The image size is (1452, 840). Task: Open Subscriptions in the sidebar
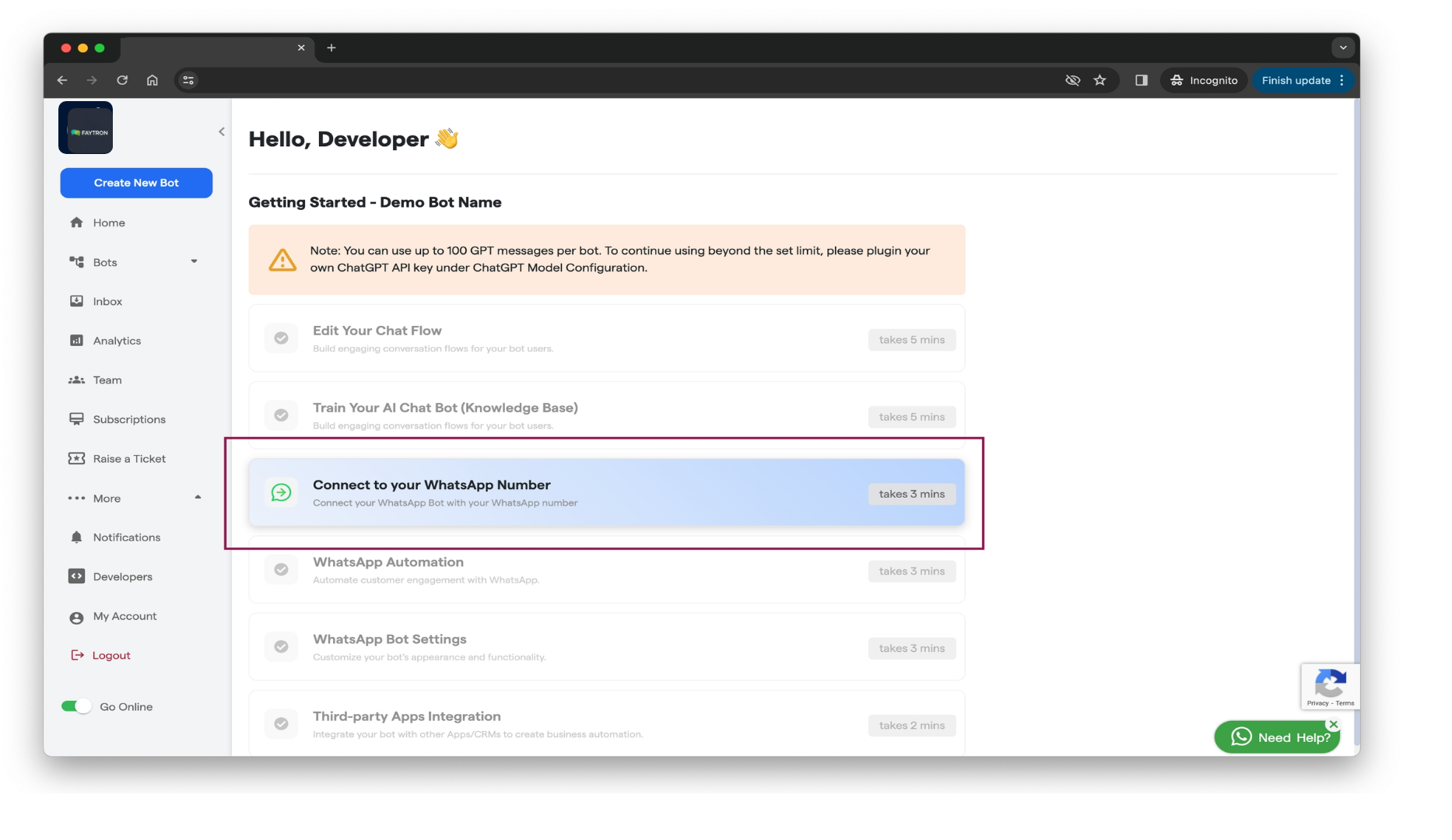point(129,419)
